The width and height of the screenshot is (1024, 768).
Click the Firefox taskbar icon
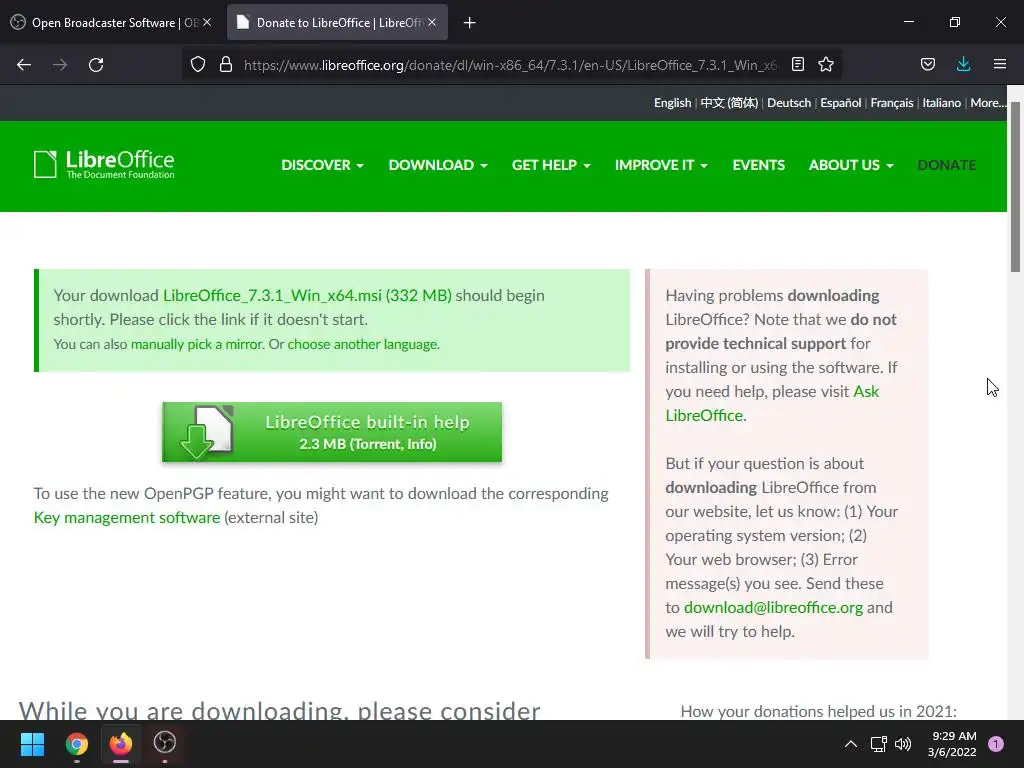coord(121,744)
